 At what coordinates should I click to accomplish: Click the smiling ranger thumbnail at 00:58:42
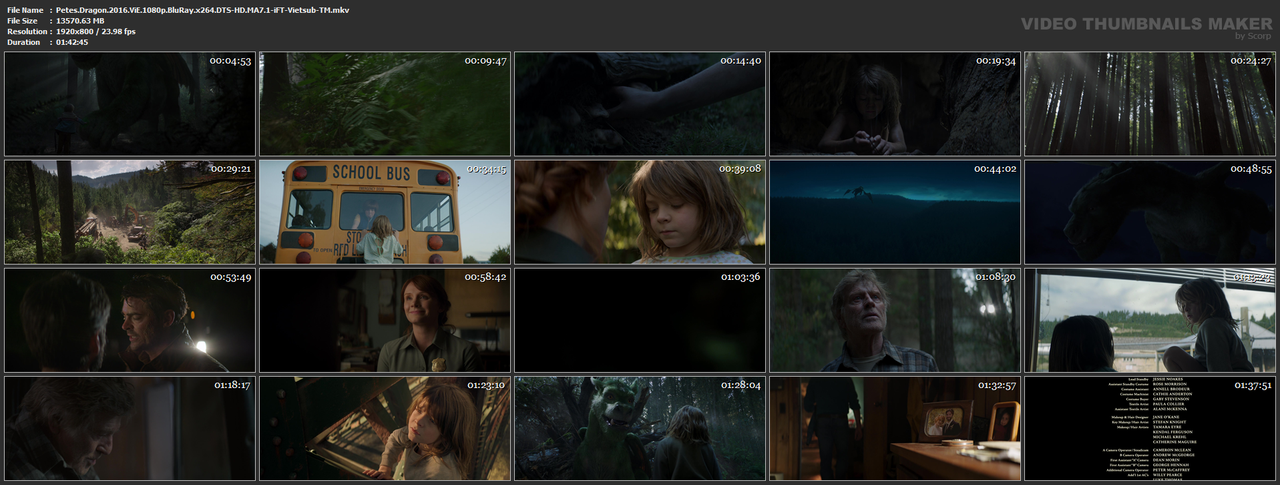point(385,320)
